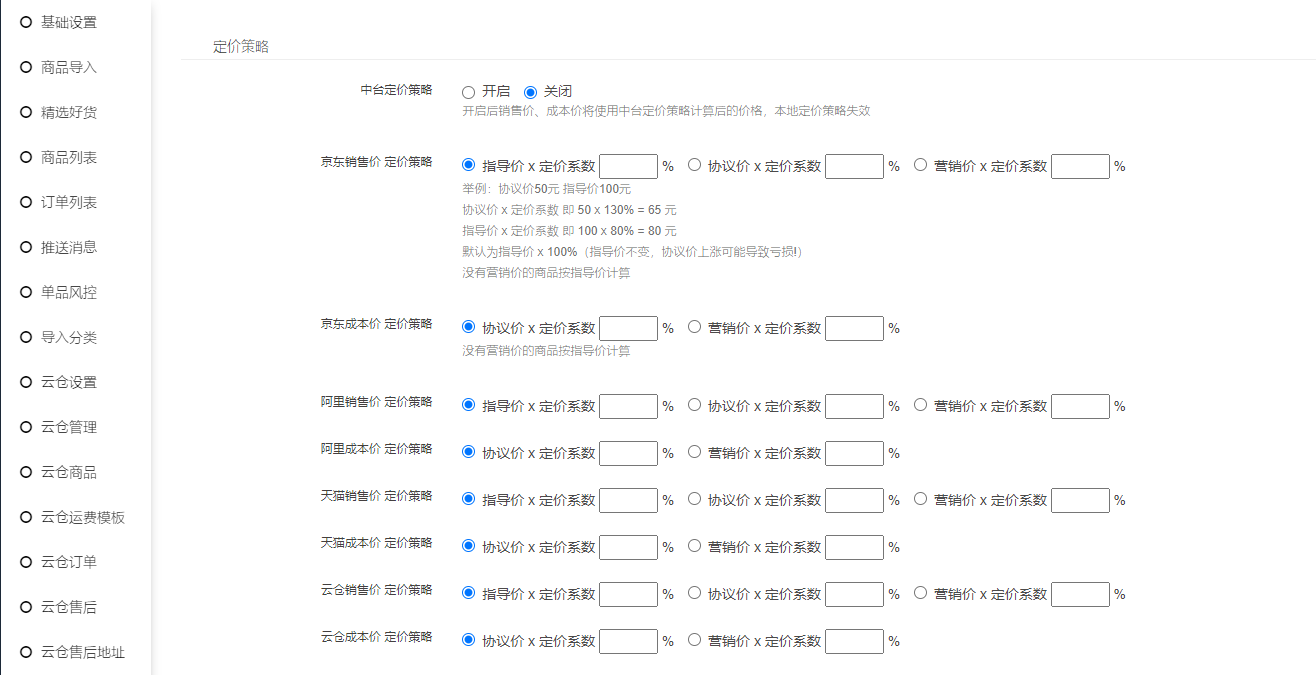The image size is (1316, 675).
Task: Focus 阿里成本价 营销价 coefficient field
Action: [x=854, y=453]
